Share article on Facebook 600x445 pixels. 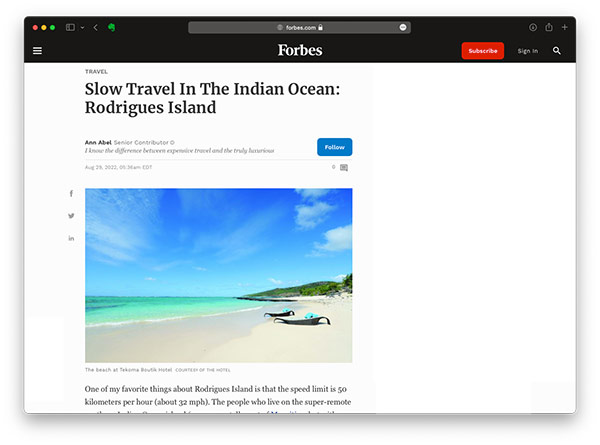point(71,194)
